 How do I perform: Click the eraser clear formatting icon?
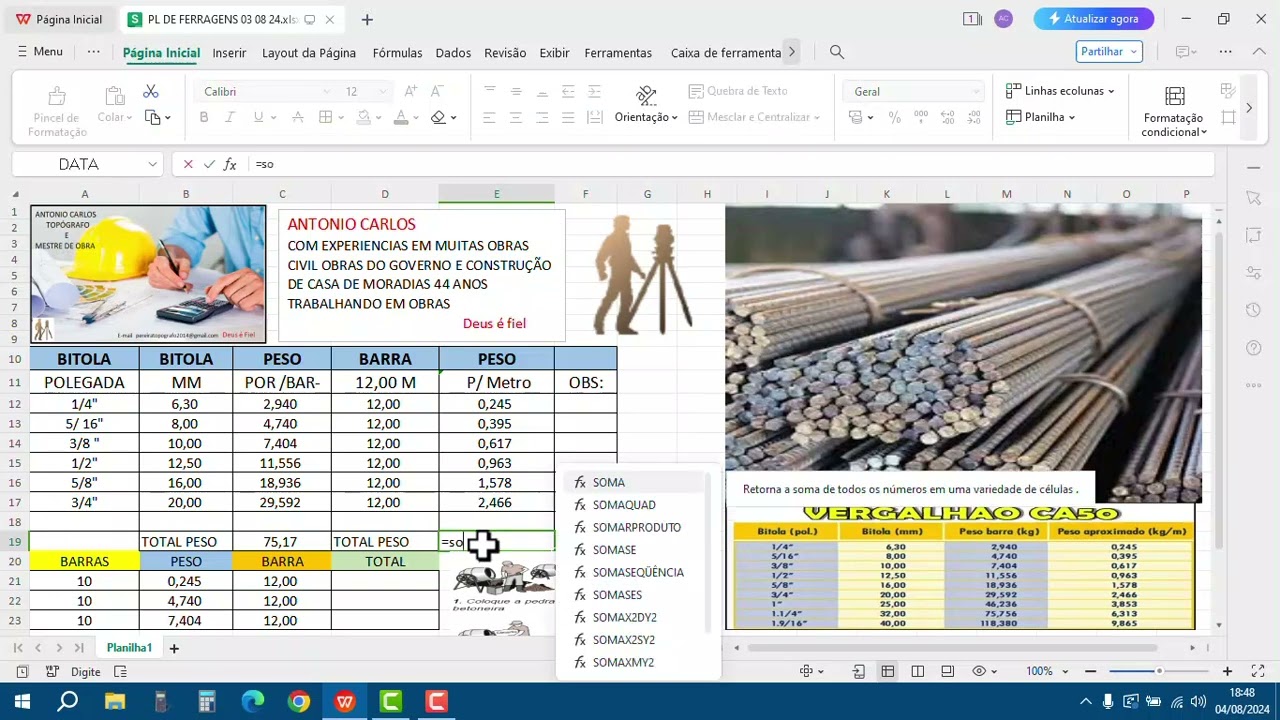click(438, 117)
